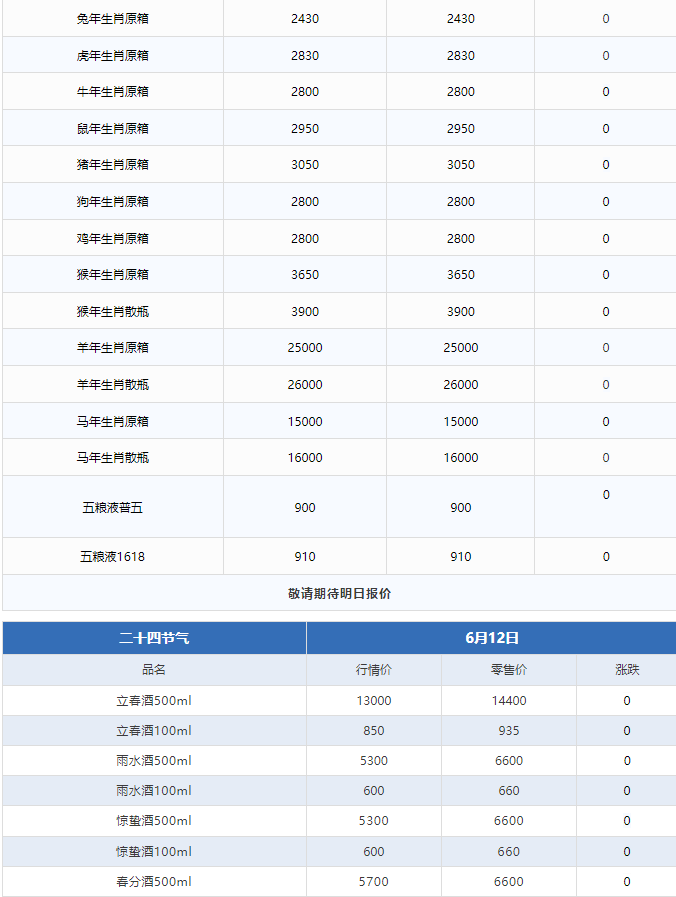The width and height of the screenshot is (676, 897).
Task: Select the 惊蛰酒100ml row label
Action: [154, 852]
